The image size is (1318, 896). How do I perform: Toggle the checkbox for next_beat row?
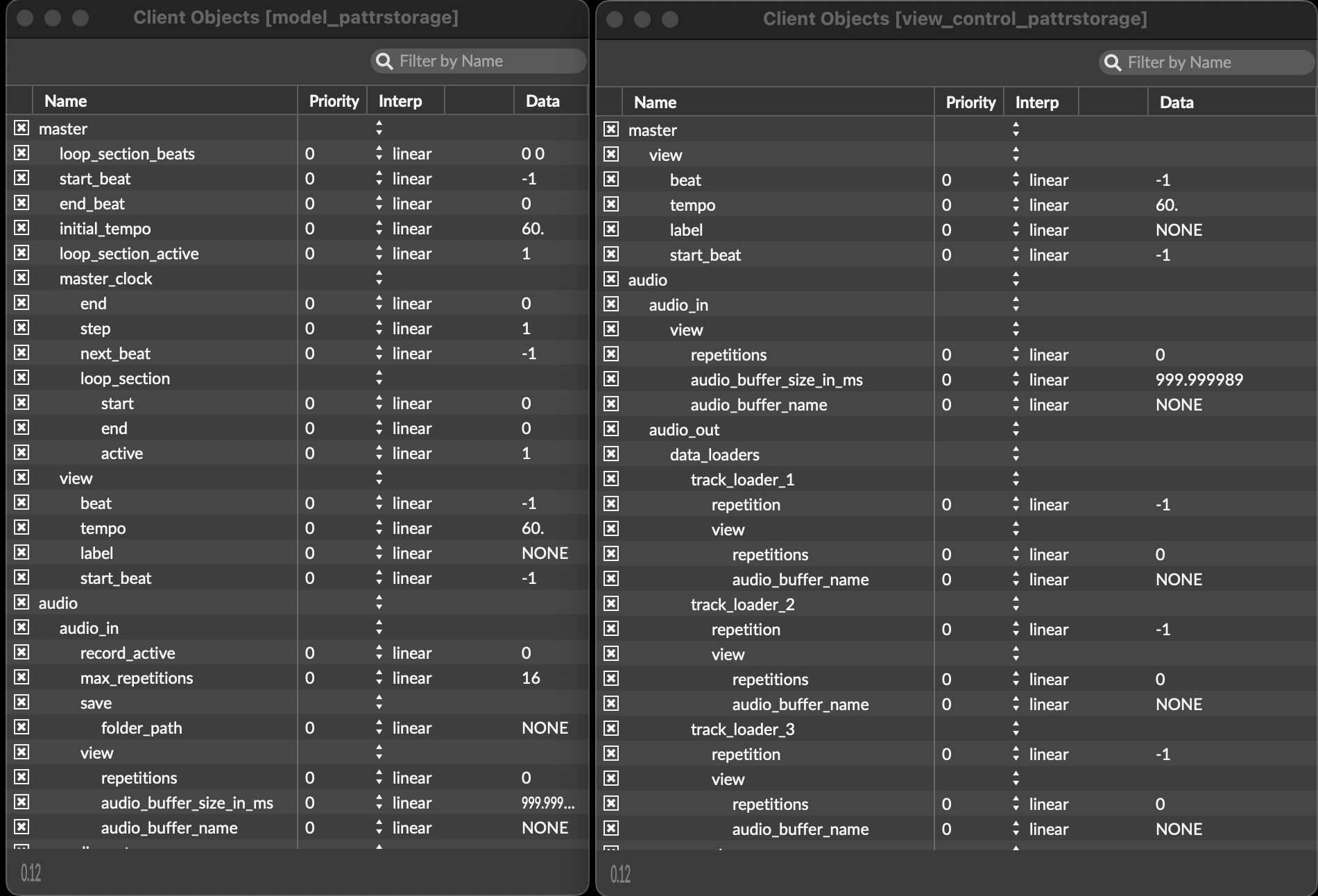pos(22,353)
